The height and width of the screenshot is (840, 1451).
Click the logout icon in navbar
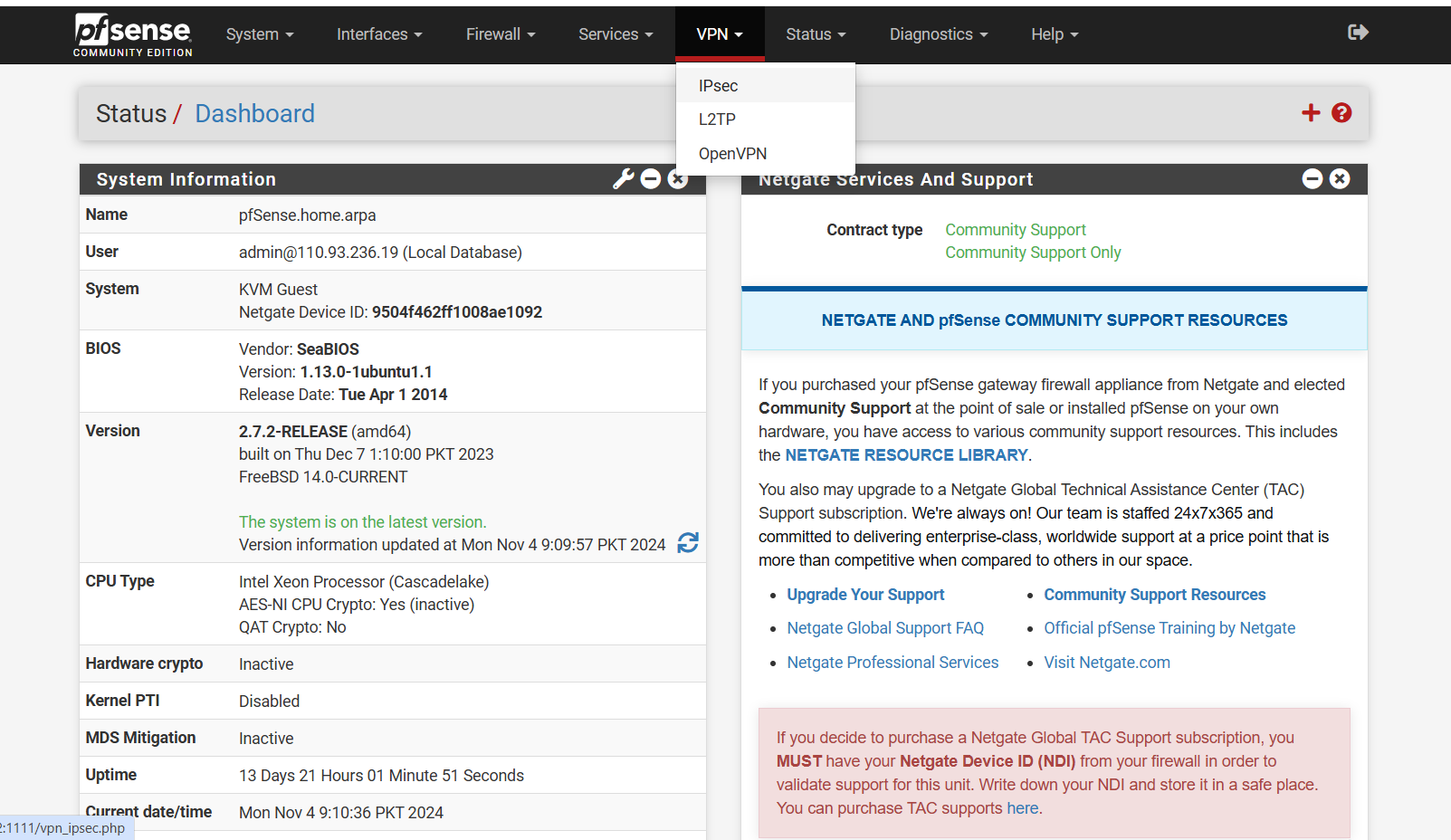tap(1357, 33)
